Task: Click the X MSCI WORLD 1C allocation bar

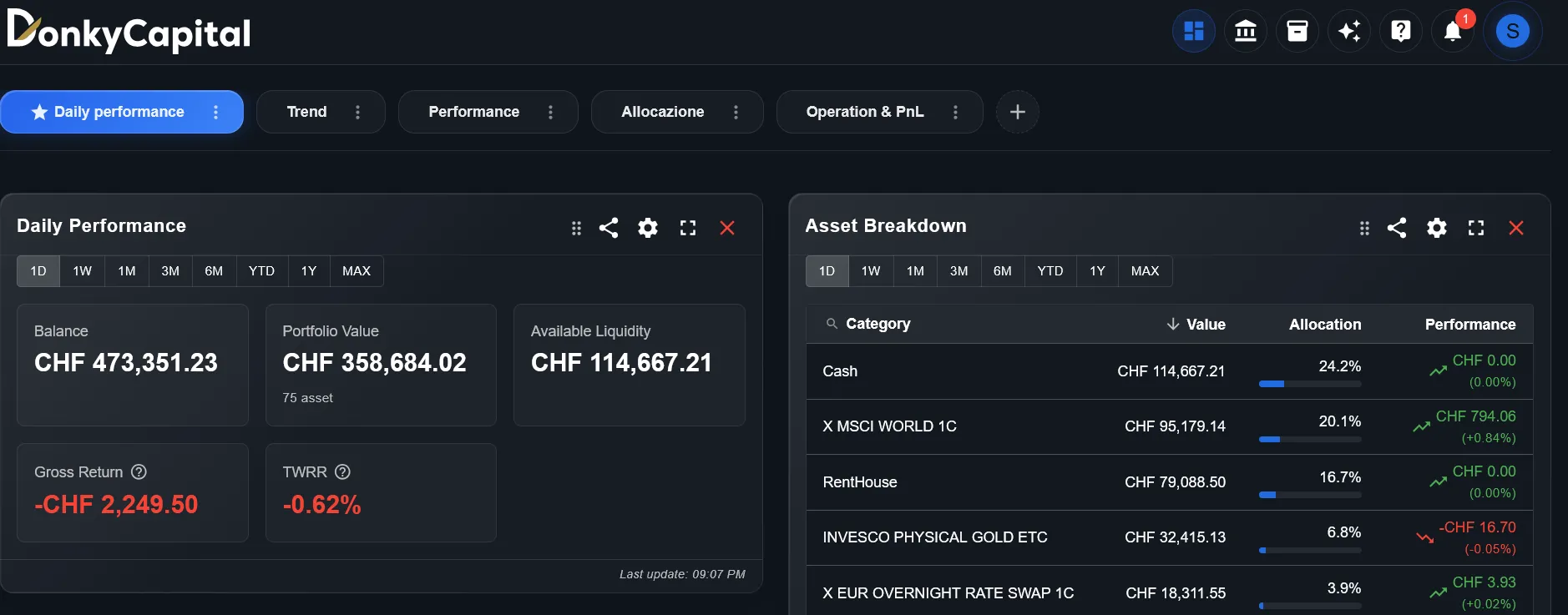Action: point(1309,439)
